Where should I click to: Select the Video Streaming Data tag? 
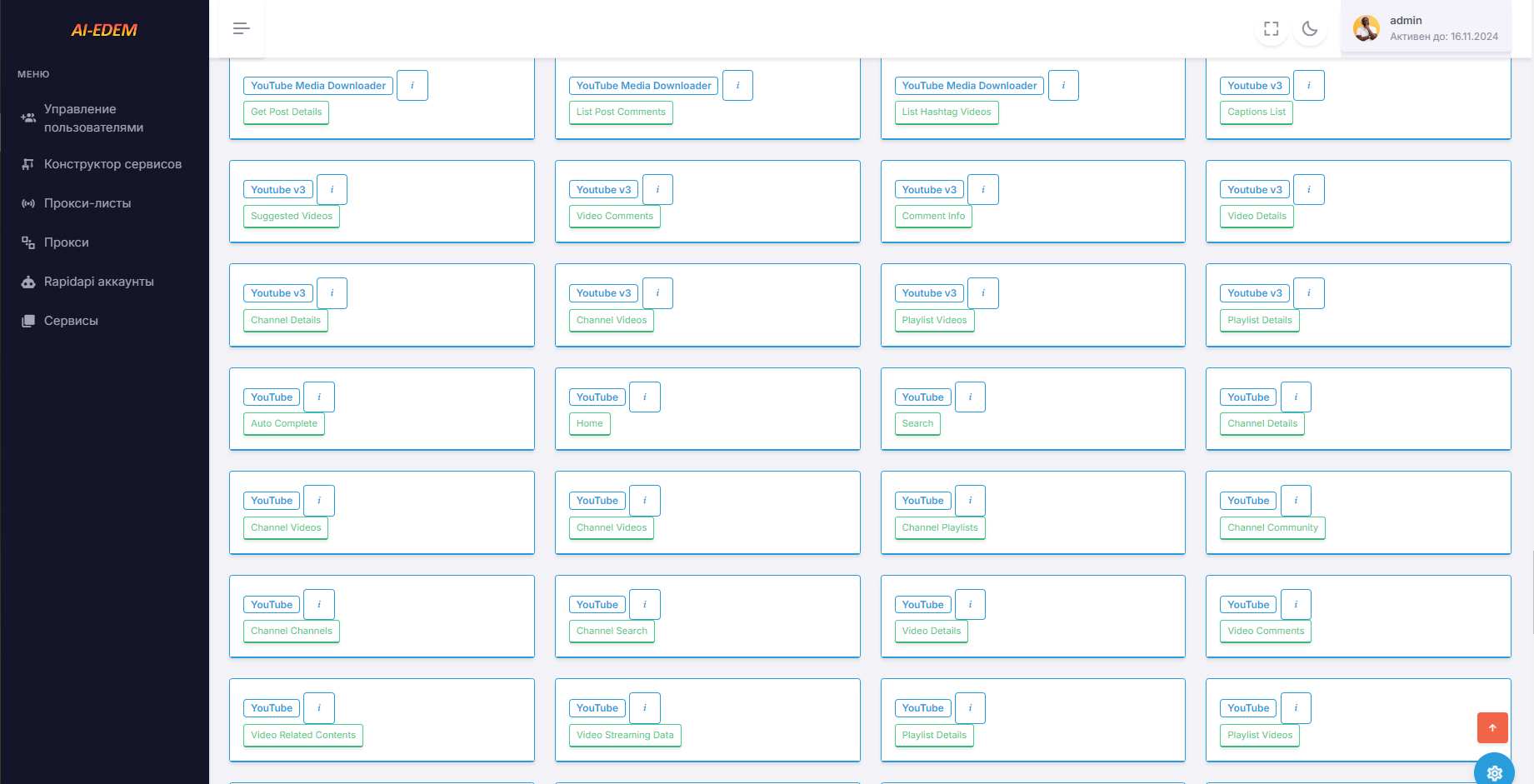[x=625, y=735]
